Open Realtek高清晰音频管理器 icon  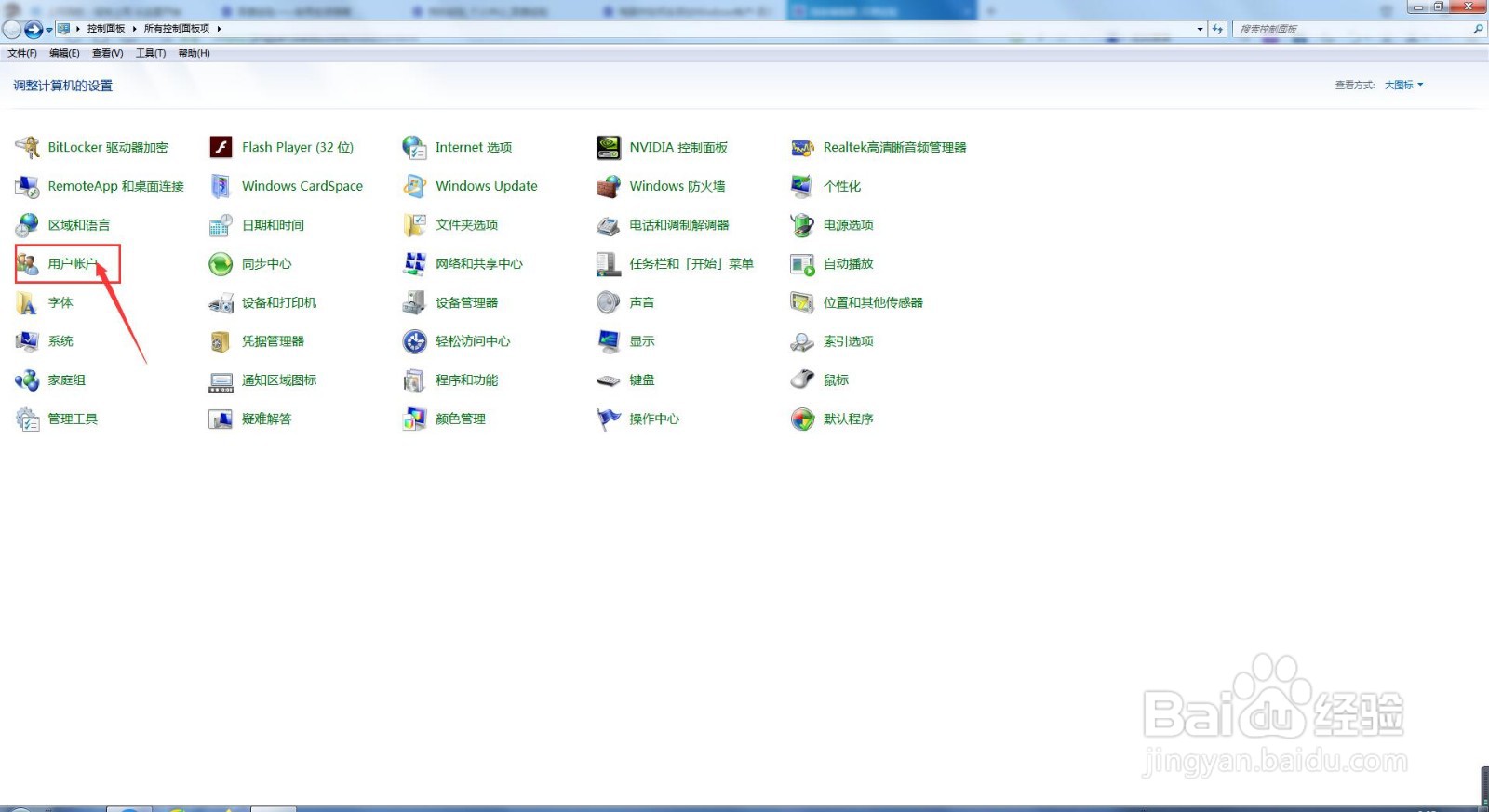(802, 147)
